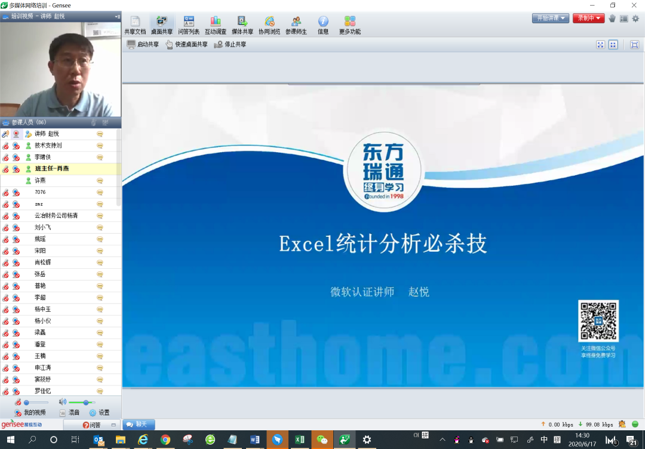
Task: Open chat bubble for 讲师 赵悦
Action: 100,134
